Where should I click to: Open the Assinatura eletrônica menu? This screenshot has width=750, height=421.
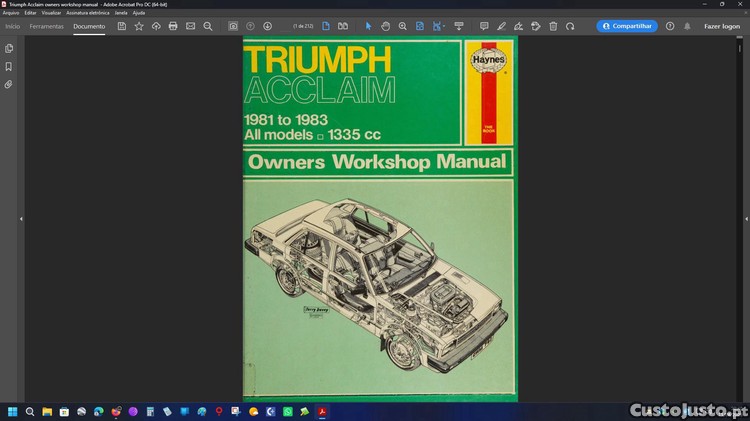pos(88,13)
